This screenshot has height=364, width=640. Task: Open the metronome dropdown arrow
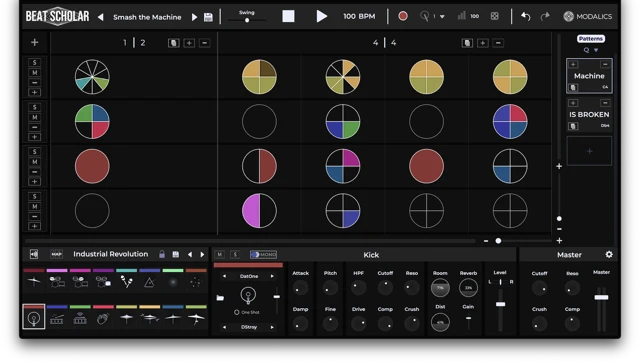[x=442, y=17]
